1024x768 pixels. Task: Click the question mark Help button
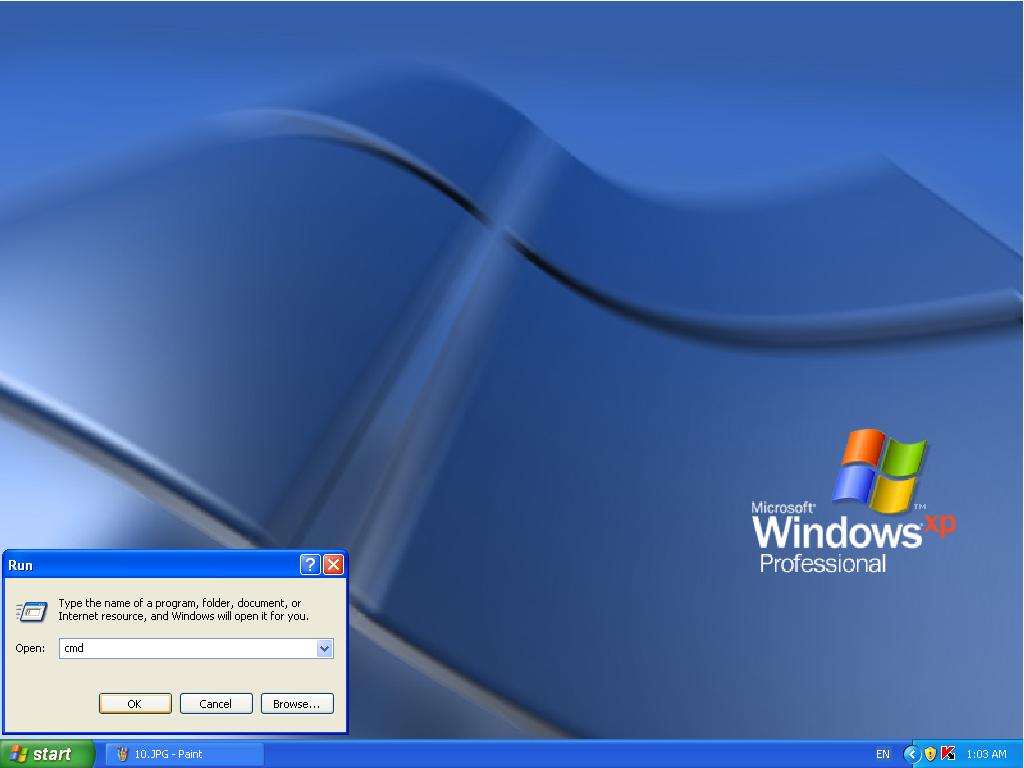[x=310, y=565]
